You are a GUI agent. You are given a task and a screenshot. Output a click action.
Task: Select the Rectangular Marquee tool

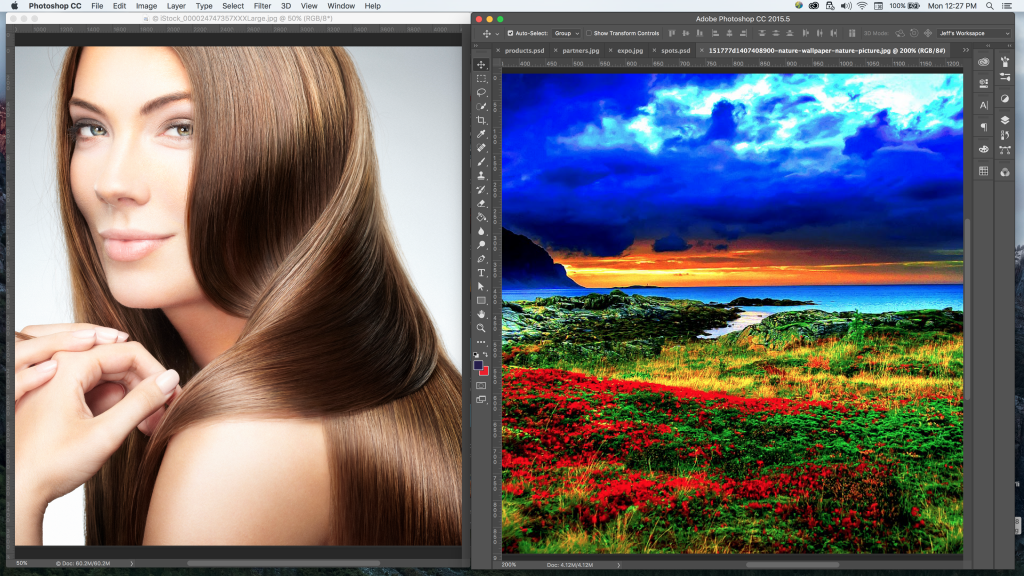[481, 78]
